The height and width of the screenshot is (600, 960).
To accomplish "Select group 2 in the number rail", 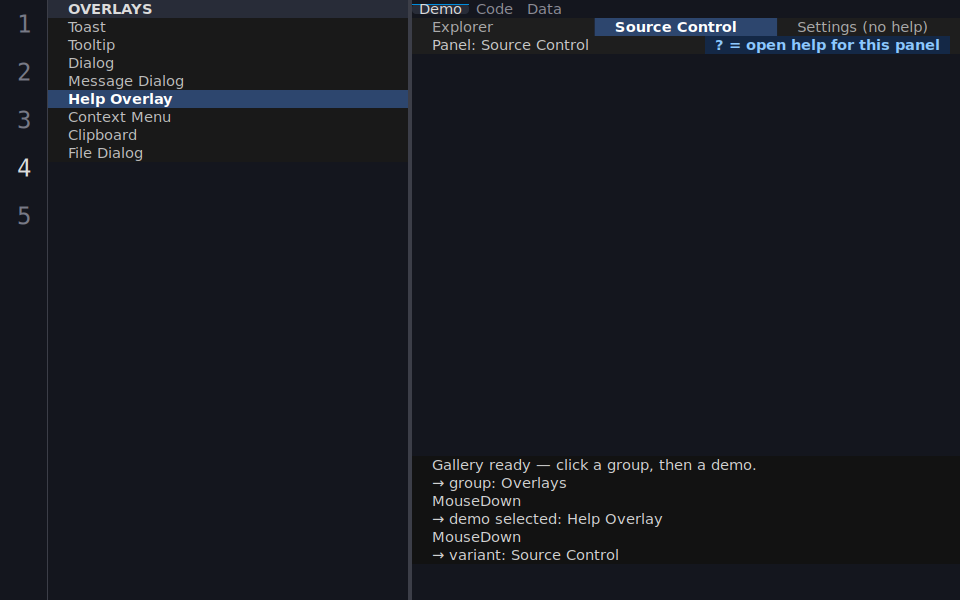I will pyautogui.click(x=24, y=72).
